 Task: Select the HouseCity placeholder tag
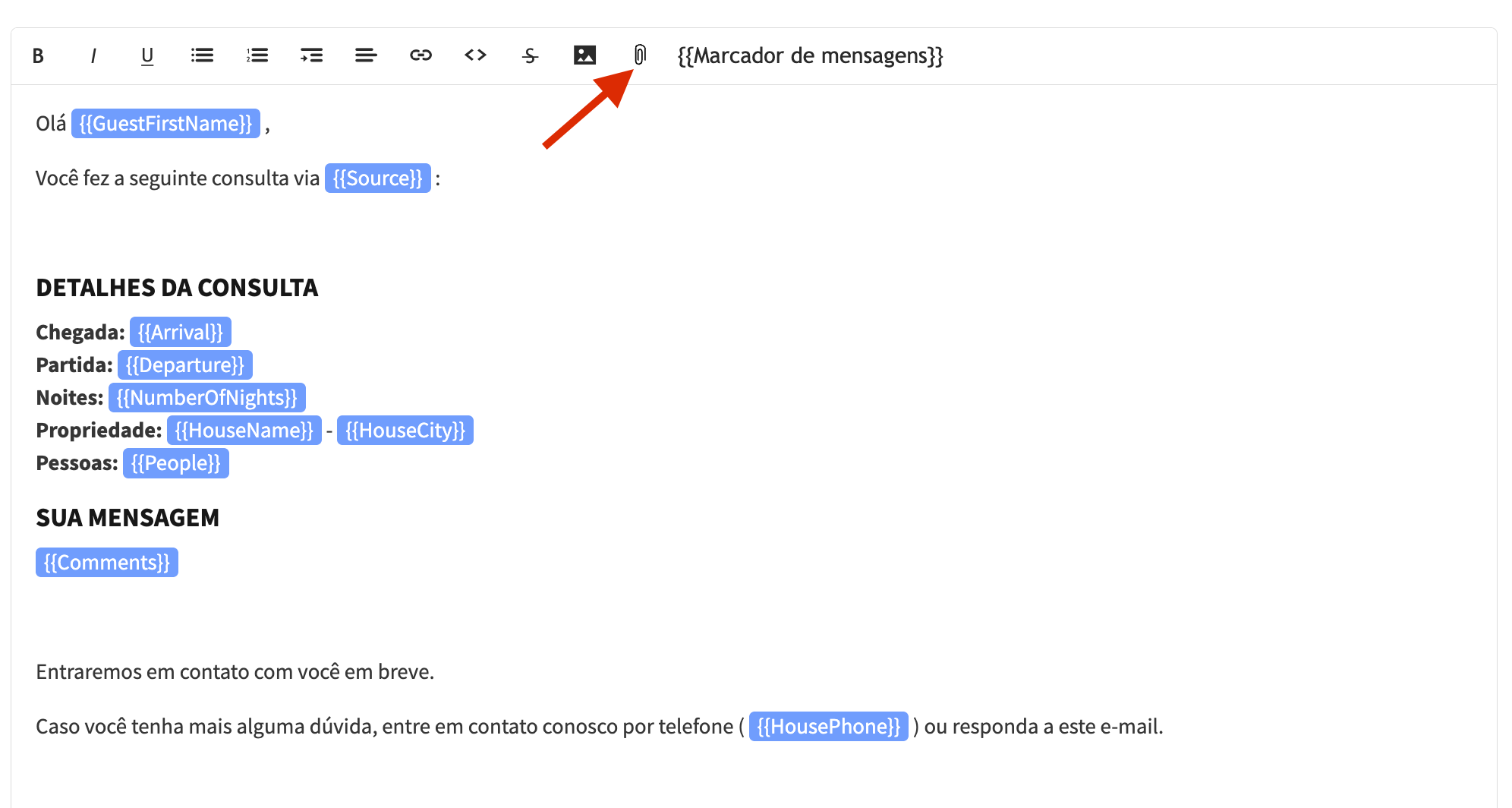[405, 431]
